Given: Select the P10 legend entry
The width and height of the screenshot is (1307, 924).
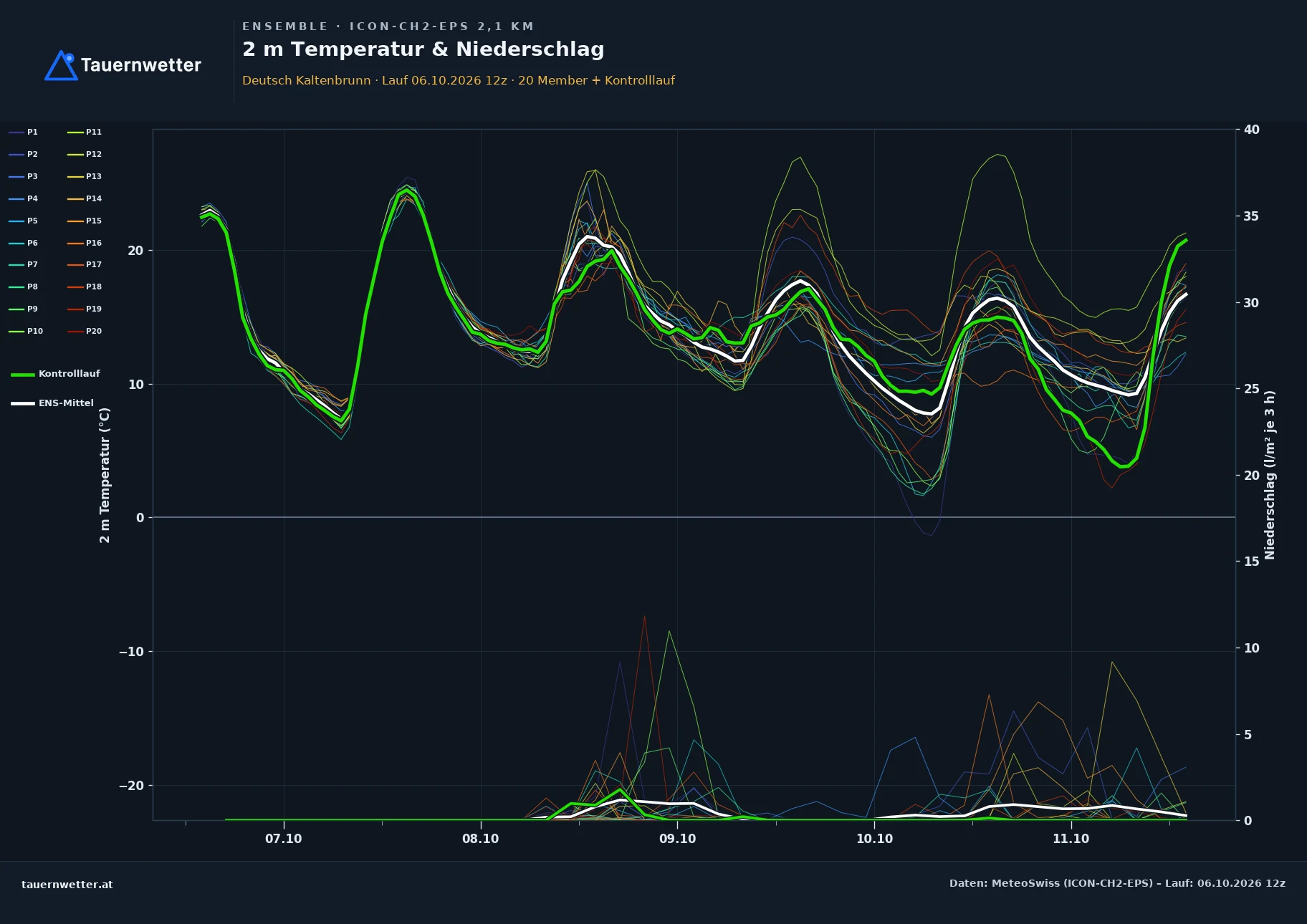Looking at the screenshot, I should (26, 331).
